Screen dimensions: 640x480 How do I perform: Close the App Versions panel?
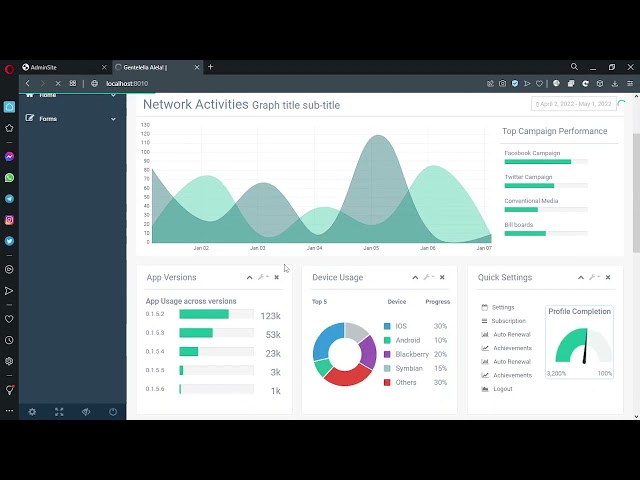(277, 277)
